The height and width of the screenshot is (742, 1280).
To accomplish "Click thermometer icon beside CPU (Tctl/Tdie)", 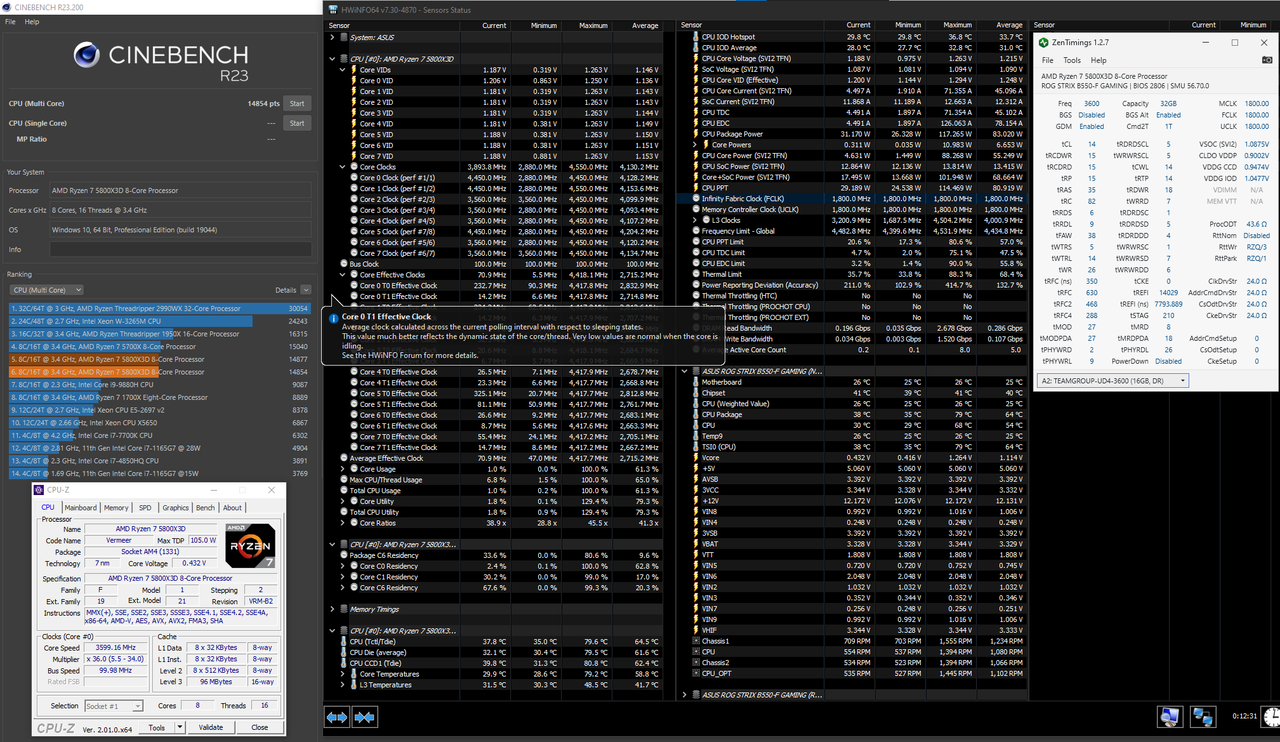I will (343, 641).
